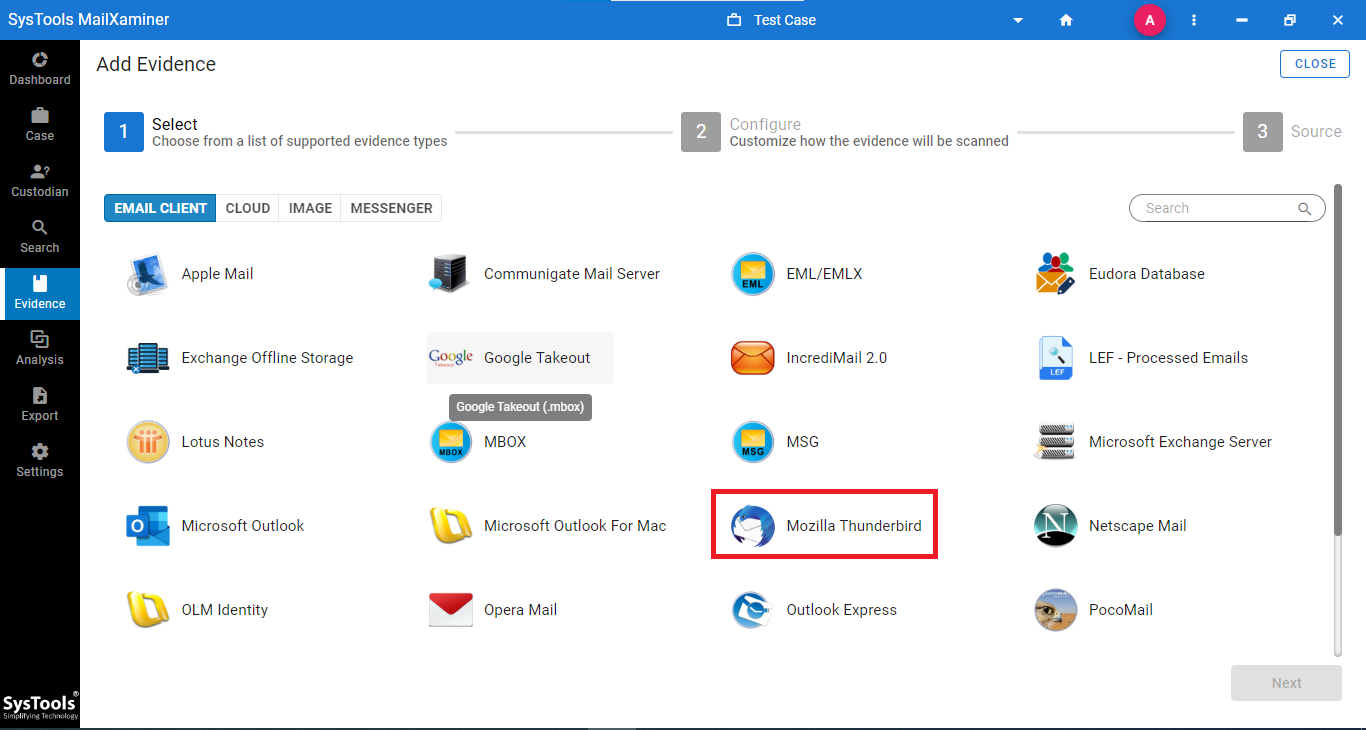Click the PocoMail label

1121,610
